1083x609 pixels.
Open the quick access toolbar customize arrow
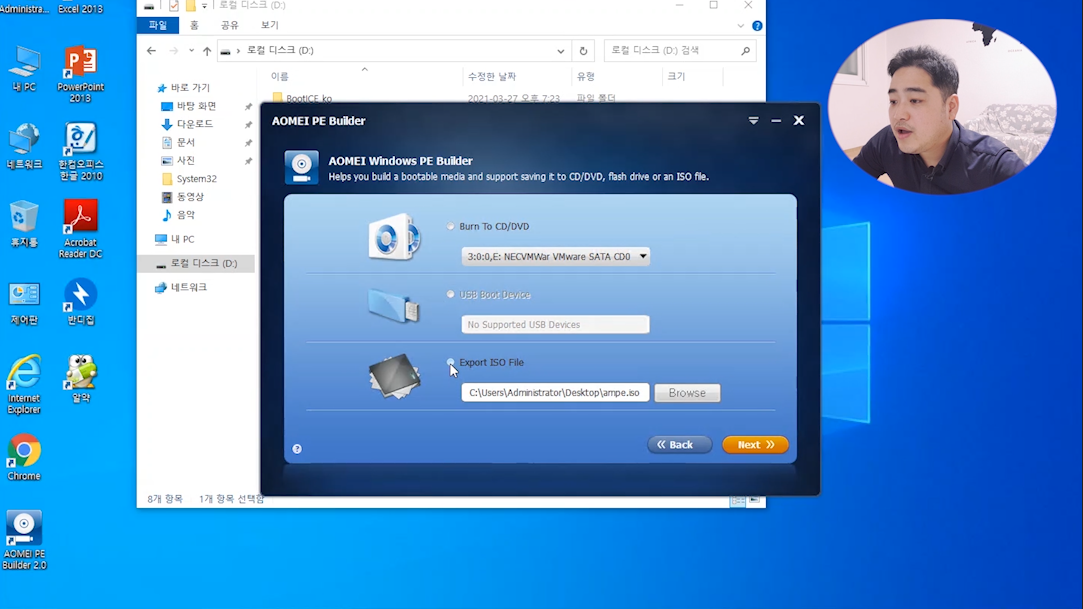pyautogui.click(x=204, y=6)
